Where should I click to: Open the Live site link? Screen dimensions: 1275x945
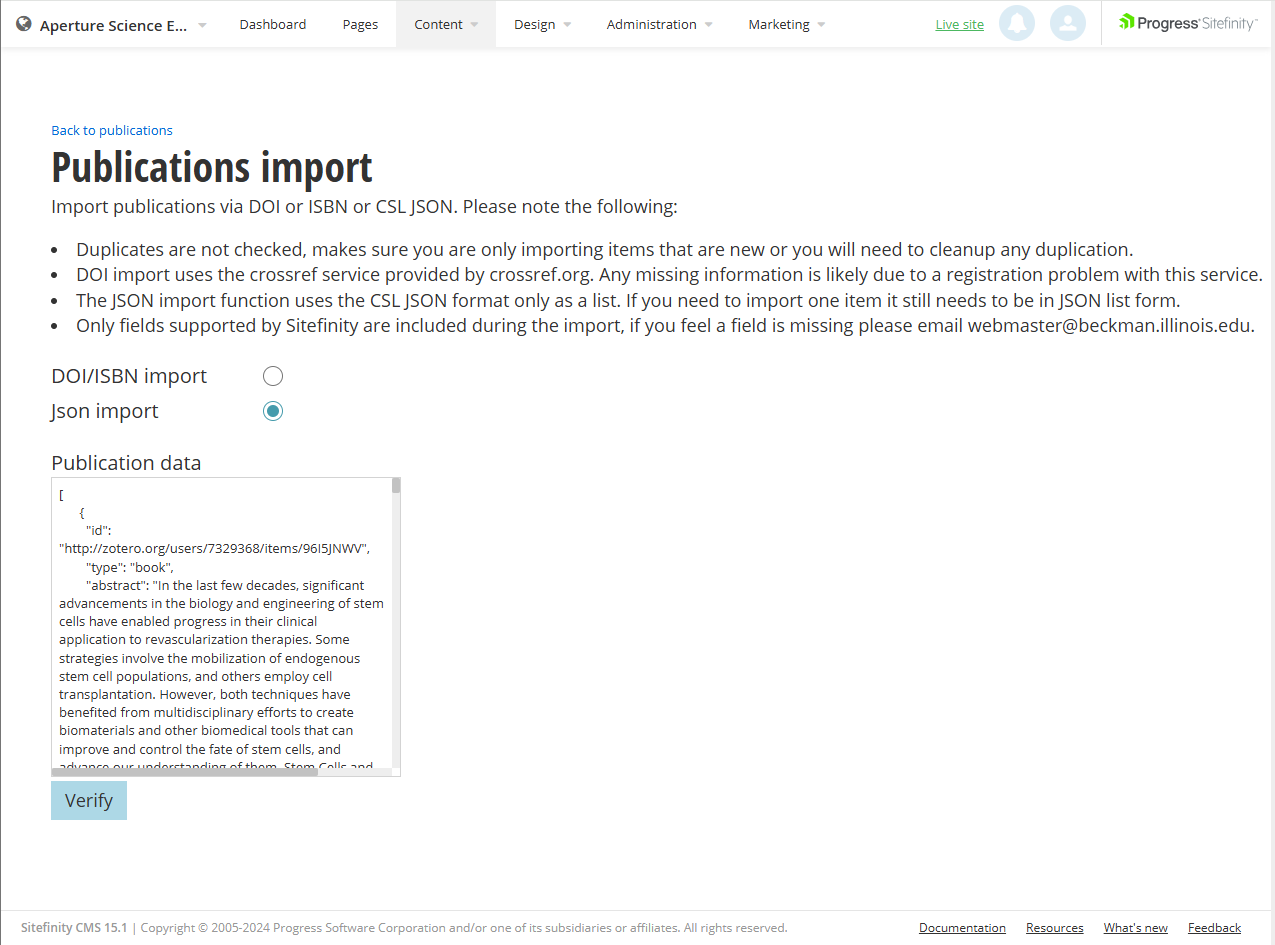click(x=959, y=24)
